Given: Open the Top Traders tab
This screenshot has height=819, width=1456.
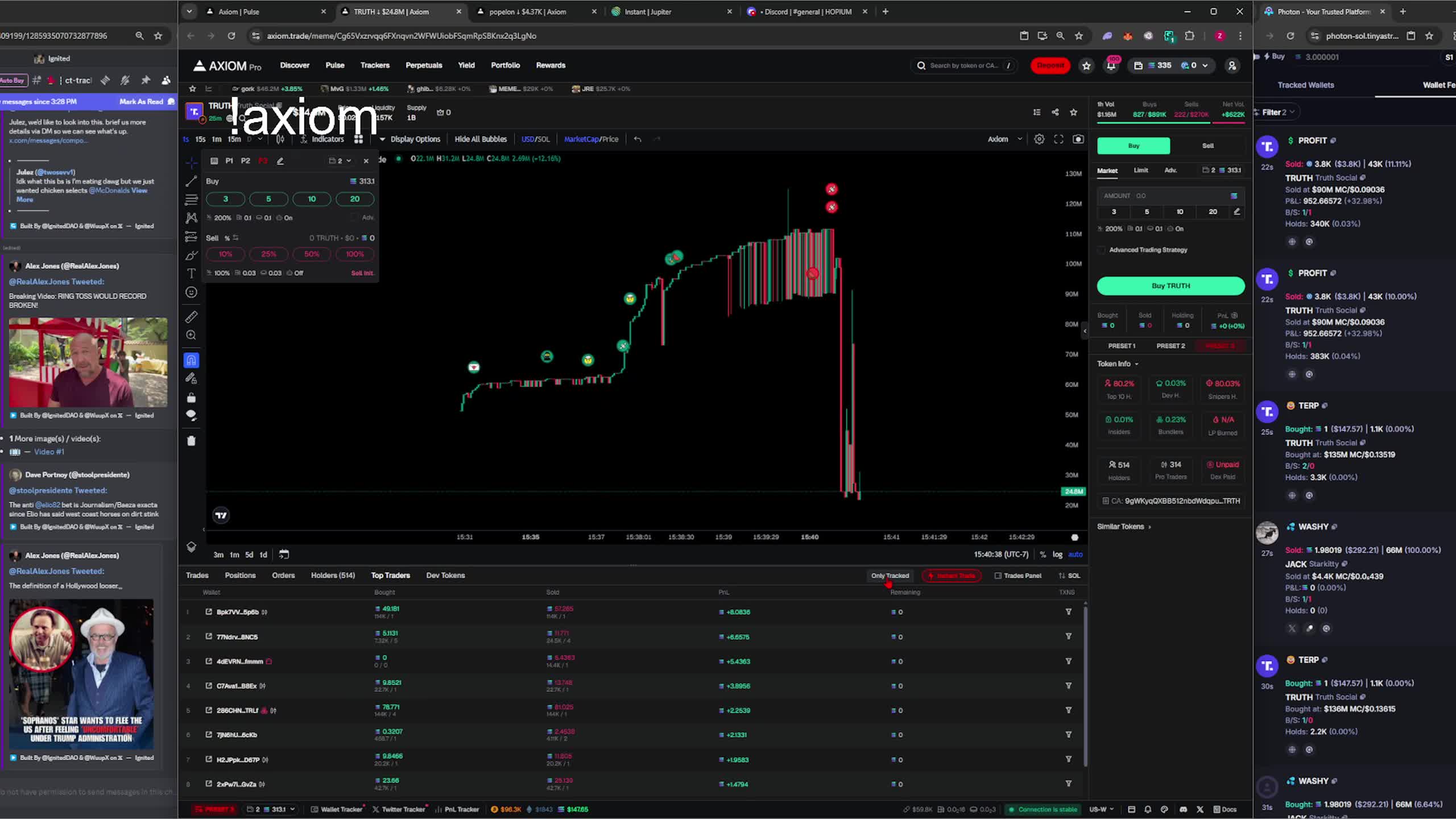Looking at the screenshot, I should [x=390, y=576].
